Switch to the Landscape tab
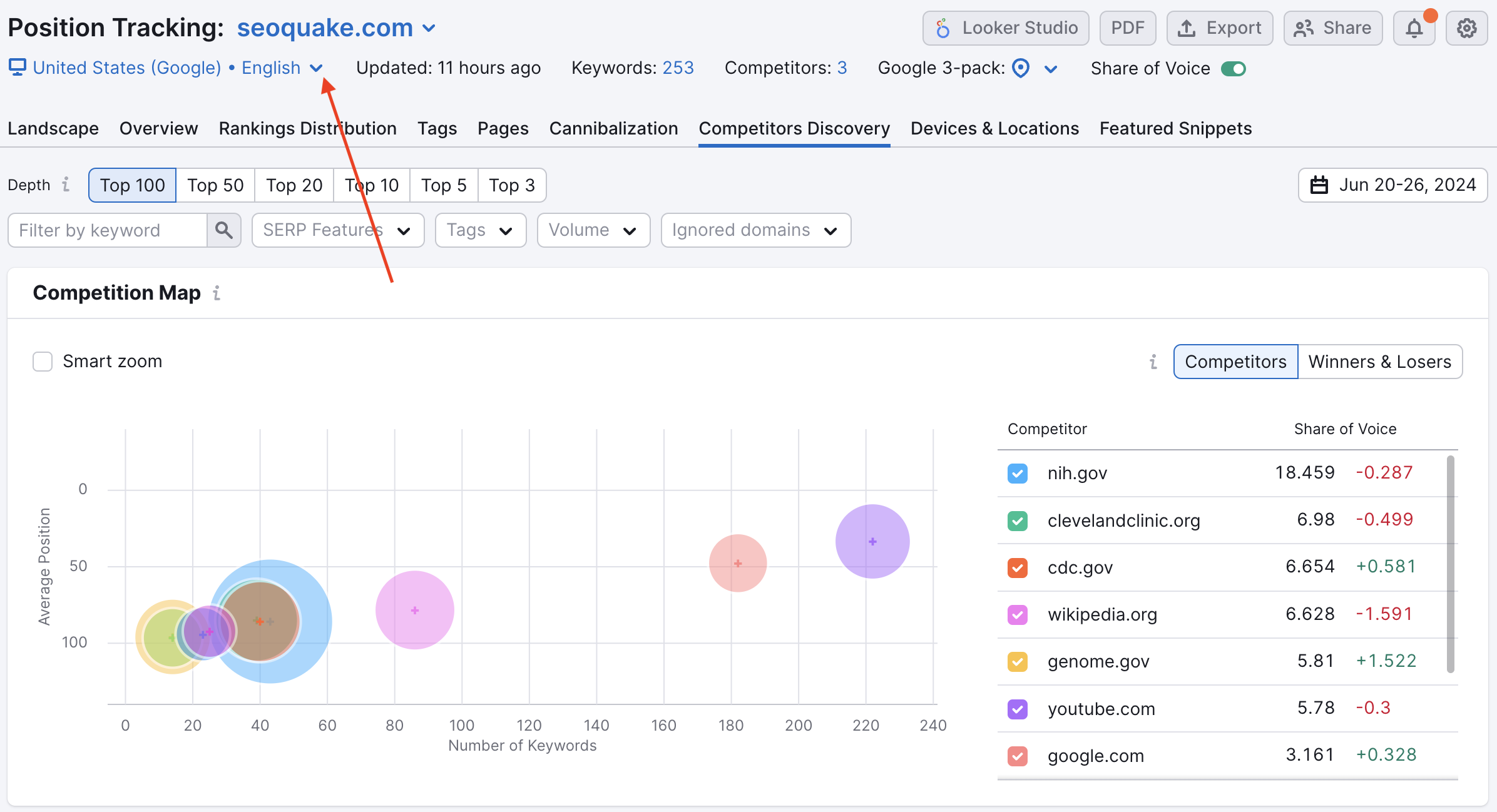 pyautogui.click(x=53, y=128)
